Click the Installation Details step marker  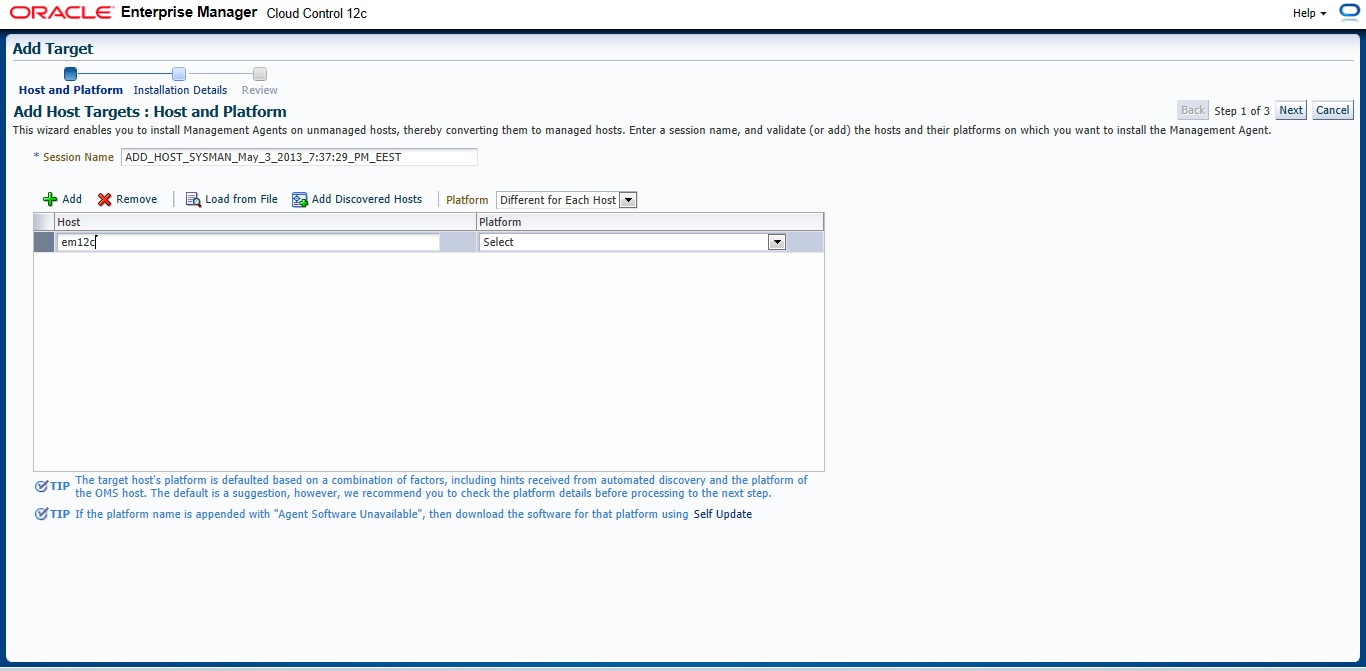(x=179, y=74)
